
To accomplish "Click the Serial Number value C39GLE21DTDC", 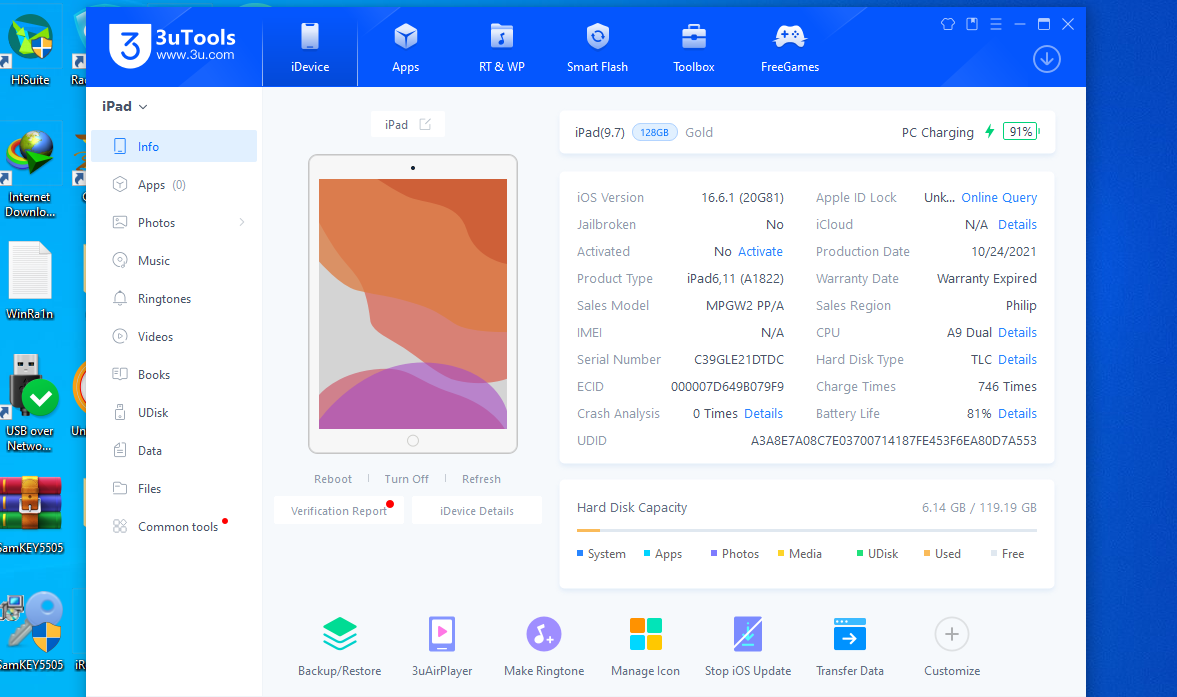I will click(739, 359).
